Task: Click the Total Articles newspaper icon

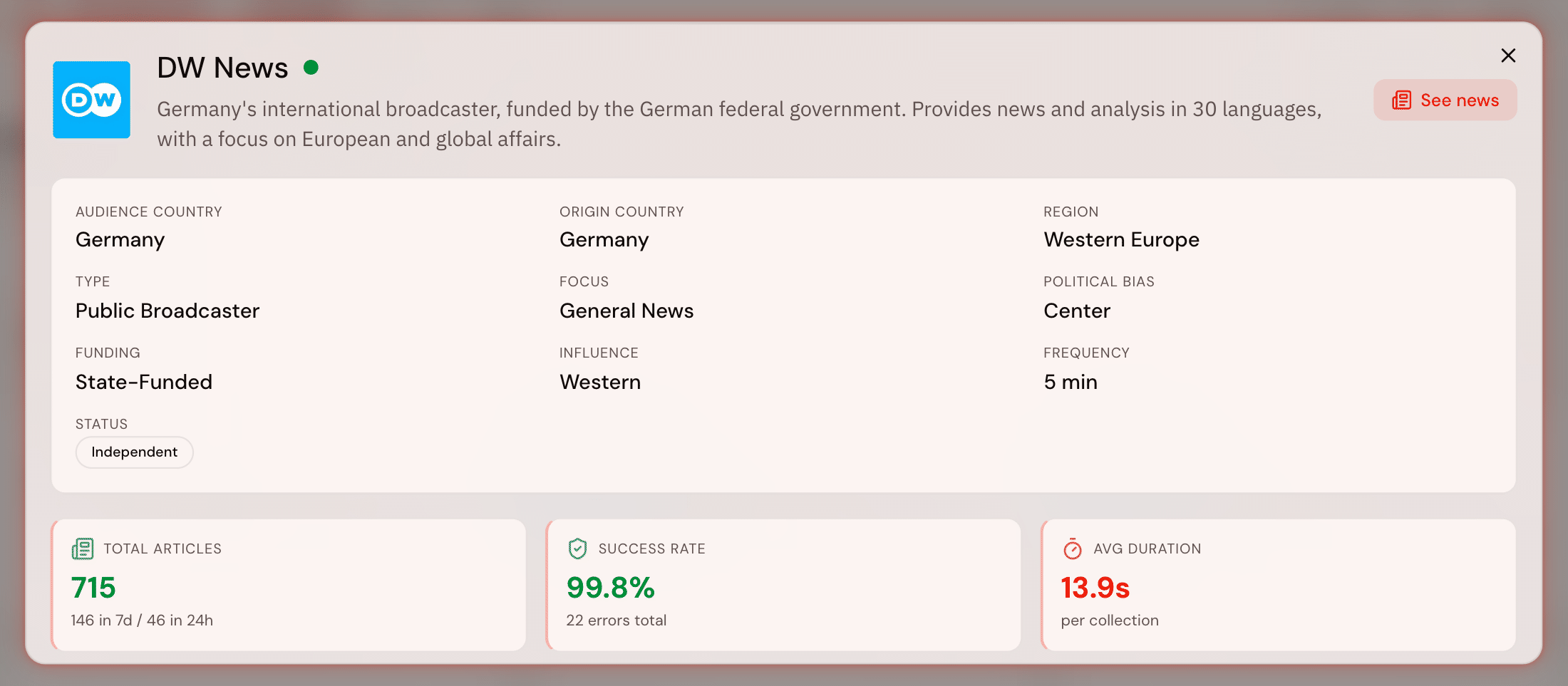Action: point(83,549)
